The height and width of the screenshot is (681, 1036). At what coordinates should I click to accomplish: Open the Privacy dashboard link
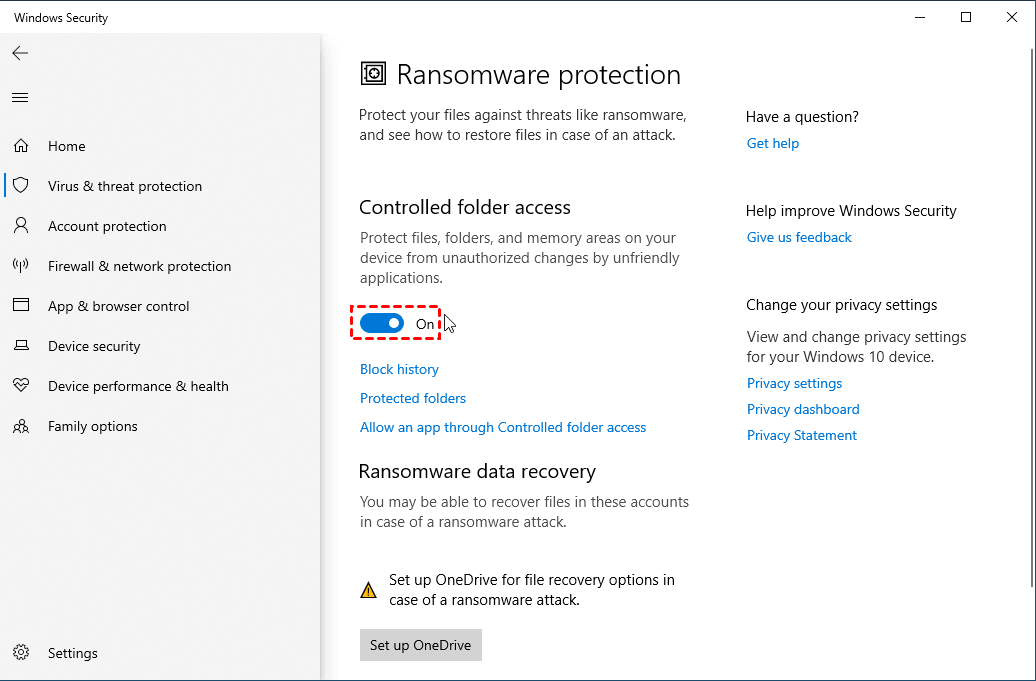tap(803, 409)
